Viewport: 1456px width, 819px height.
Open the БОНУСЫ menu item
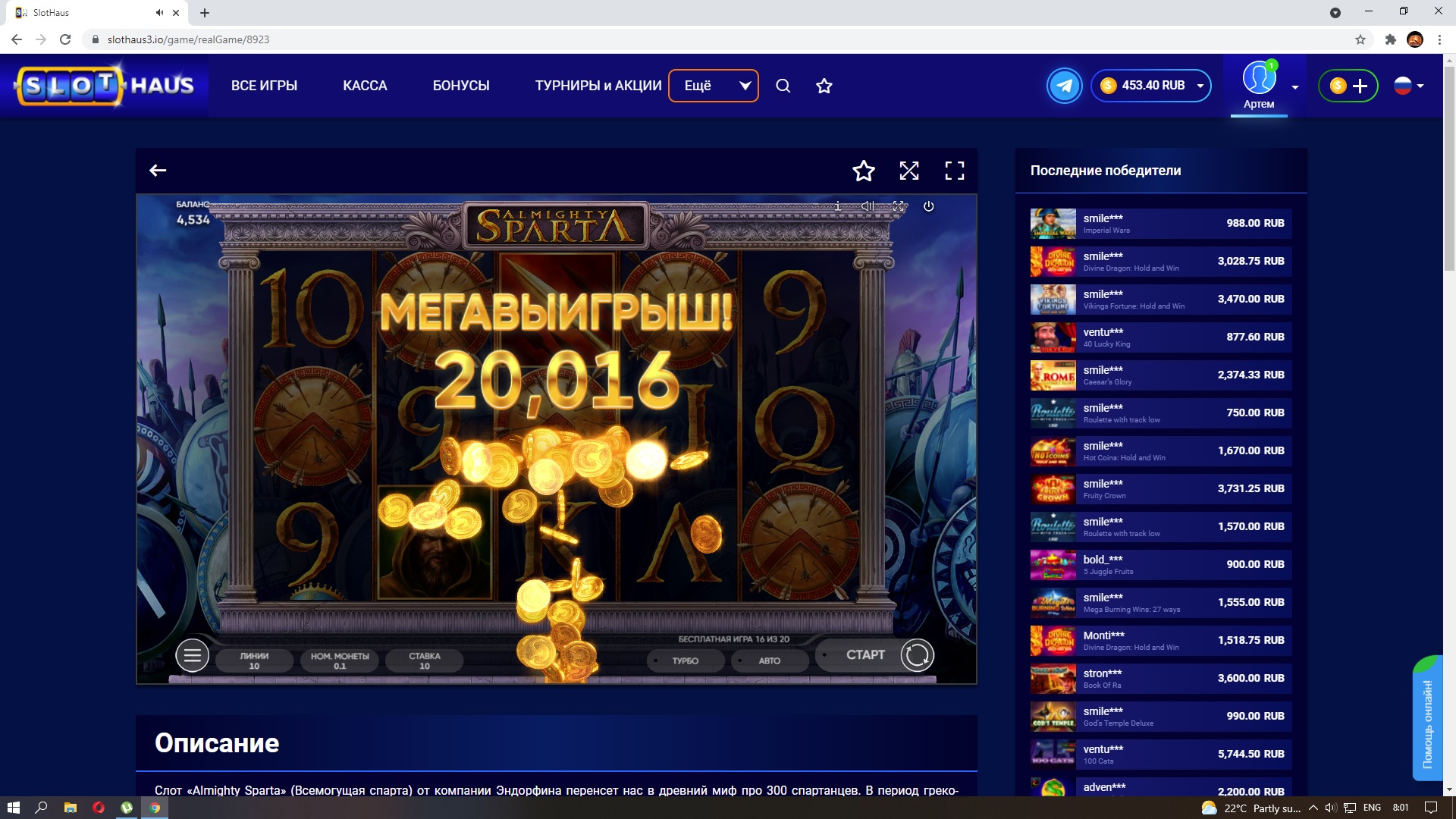(x=460, y=86)
